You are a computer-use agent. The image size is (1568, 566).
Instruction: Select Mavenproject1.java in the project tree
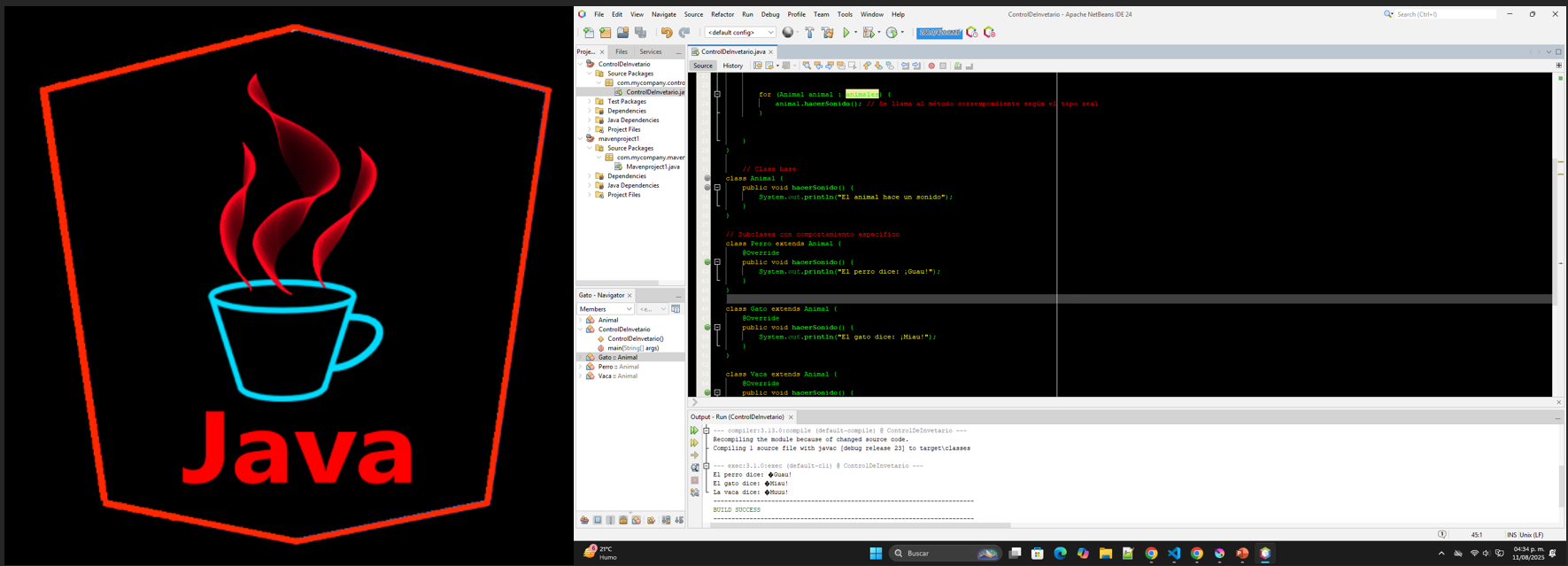[x=653, y=167]
